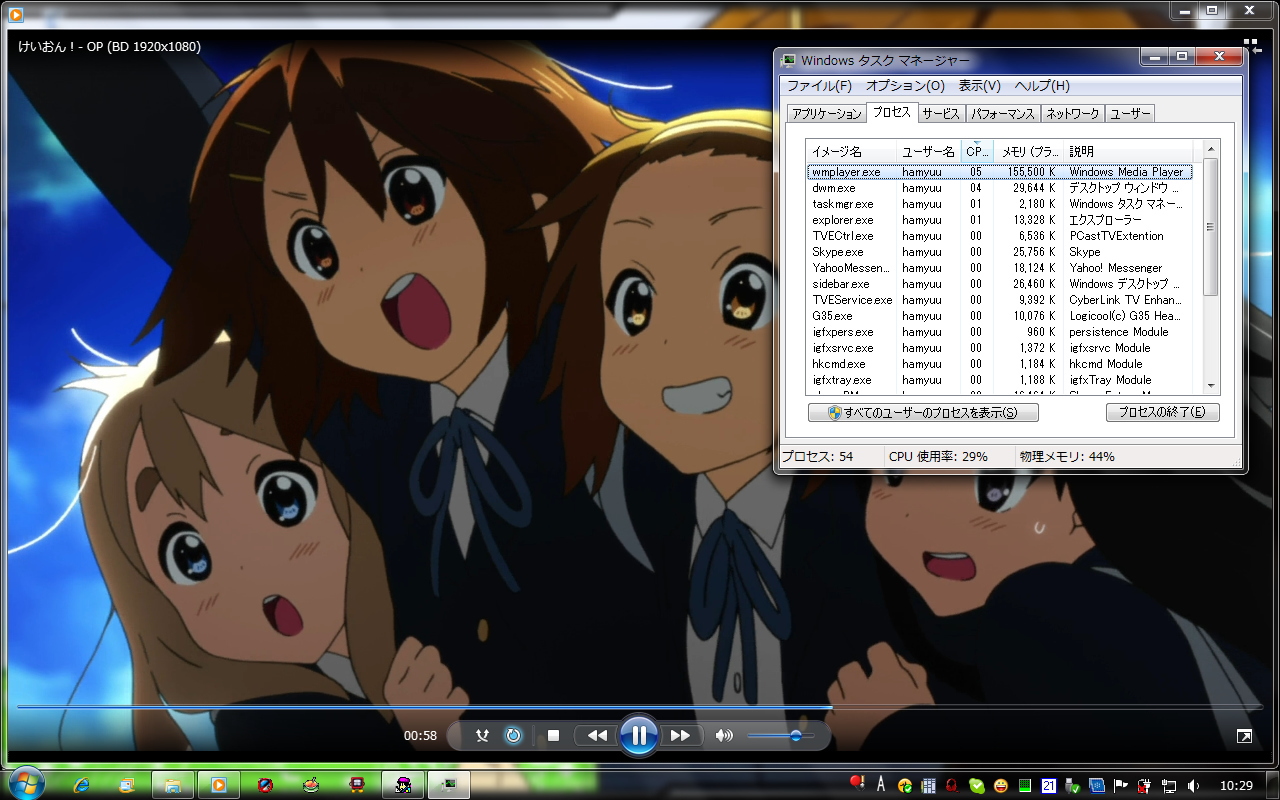Image resolution: width=1280 pixels, height=800 pixels.
Task: Select the sidebar.exe process
Action: 1000,284
